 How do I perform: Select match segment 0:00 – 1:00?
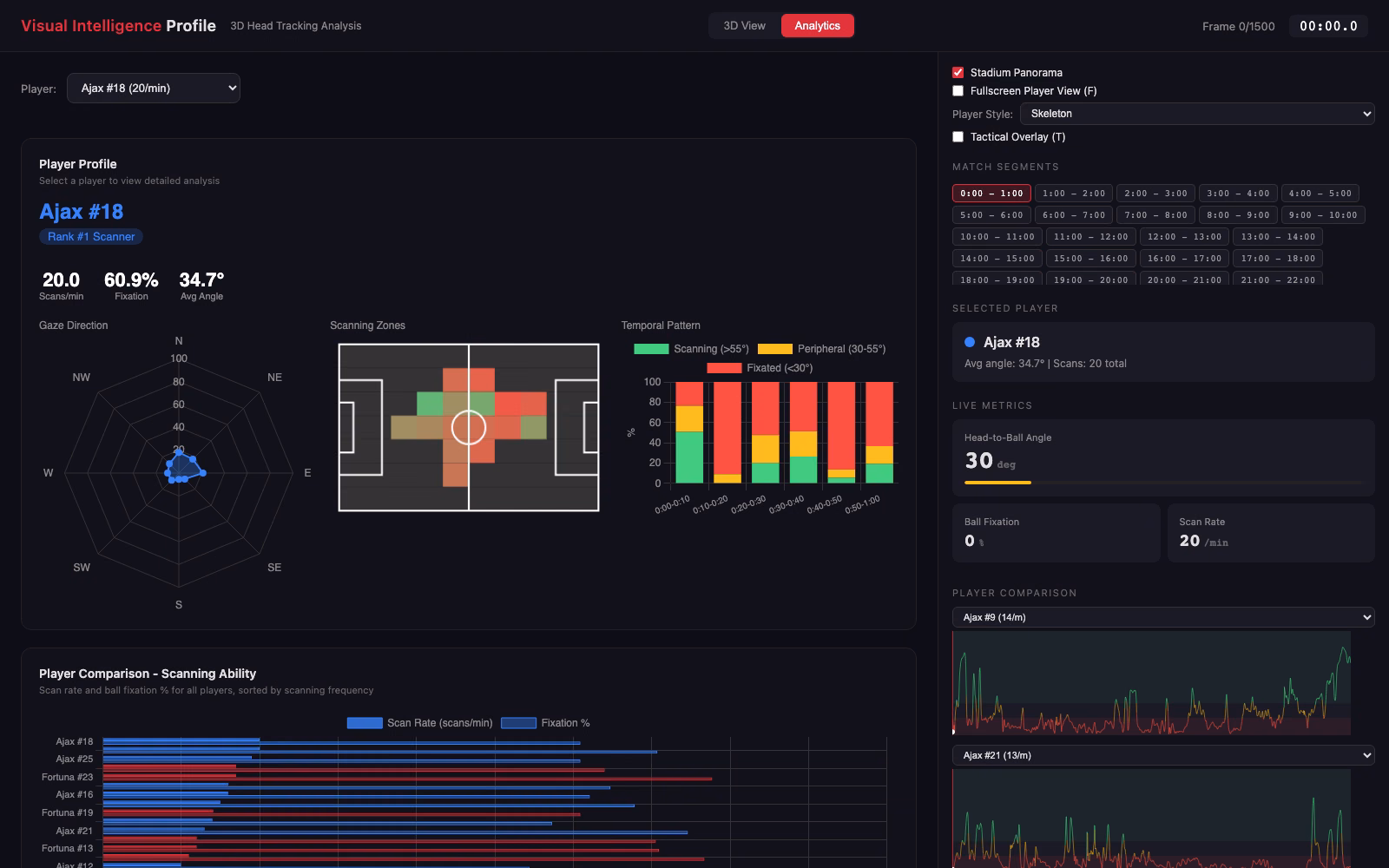(x=991, y=194)
